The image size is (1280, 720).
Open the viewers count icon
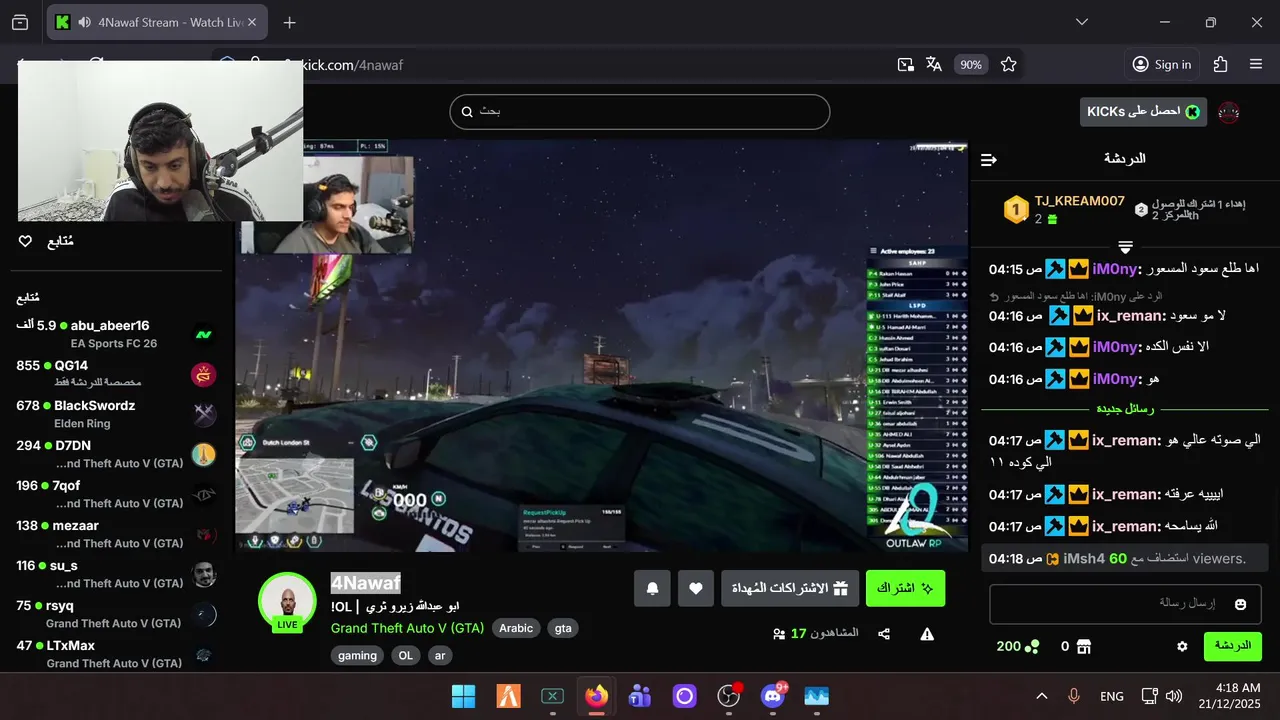(x=779, y=634)
